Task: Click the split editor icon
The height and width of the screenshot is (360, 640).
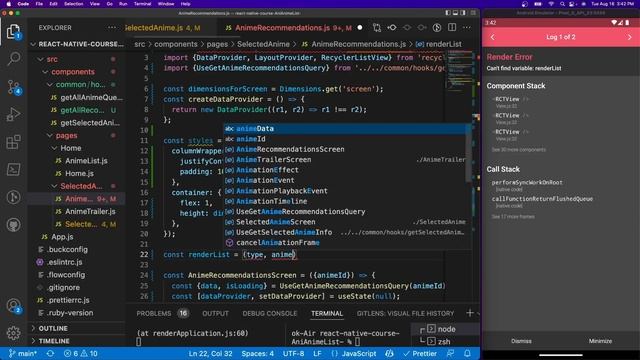Action: coord(452,28)
